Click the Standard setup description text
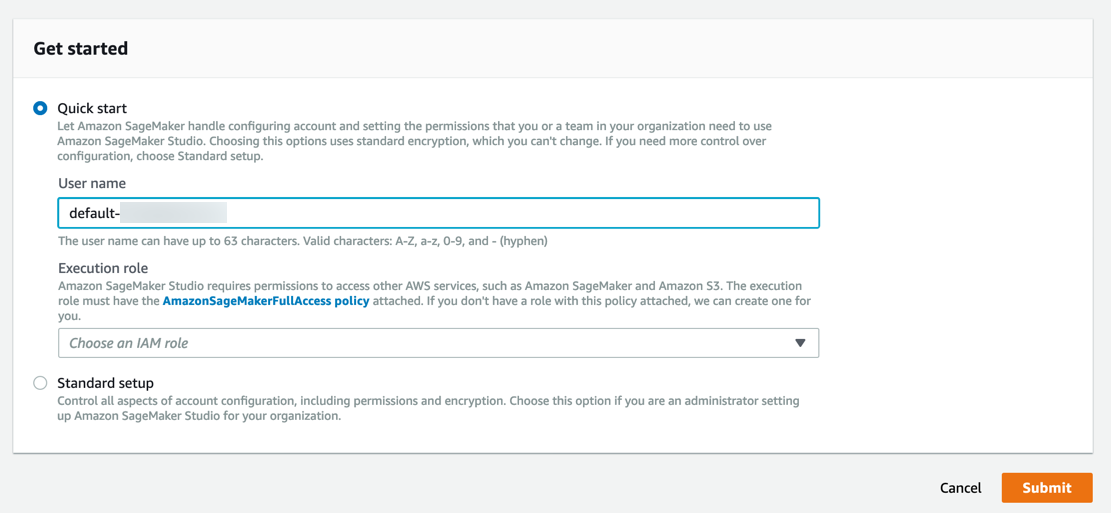The image size is (1111, 513). click(x=428, y=408)
